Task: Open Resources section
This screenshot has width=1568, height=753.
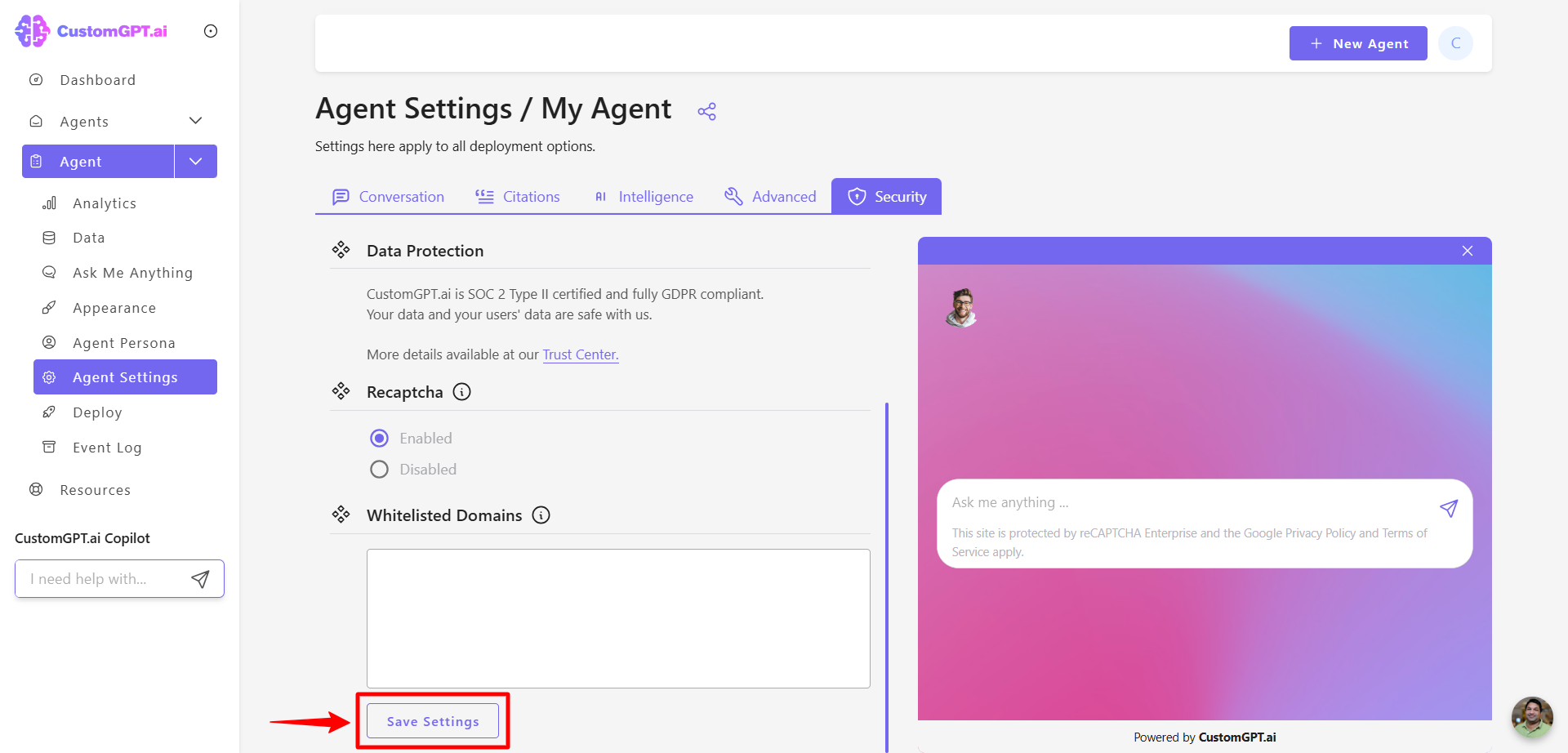Action: 95,490
